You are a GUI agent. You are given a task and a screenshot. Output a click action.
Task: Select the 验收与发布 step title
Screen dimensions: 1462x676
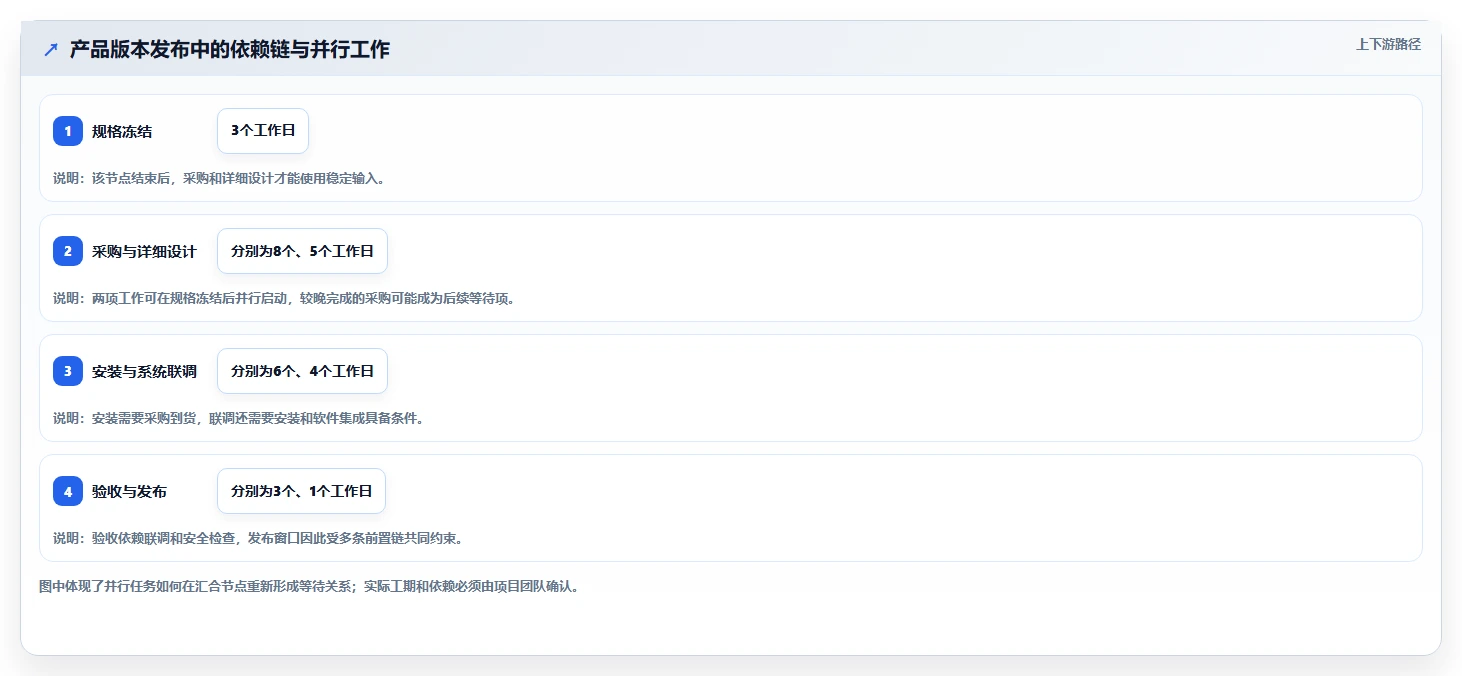tap(129, 491)
